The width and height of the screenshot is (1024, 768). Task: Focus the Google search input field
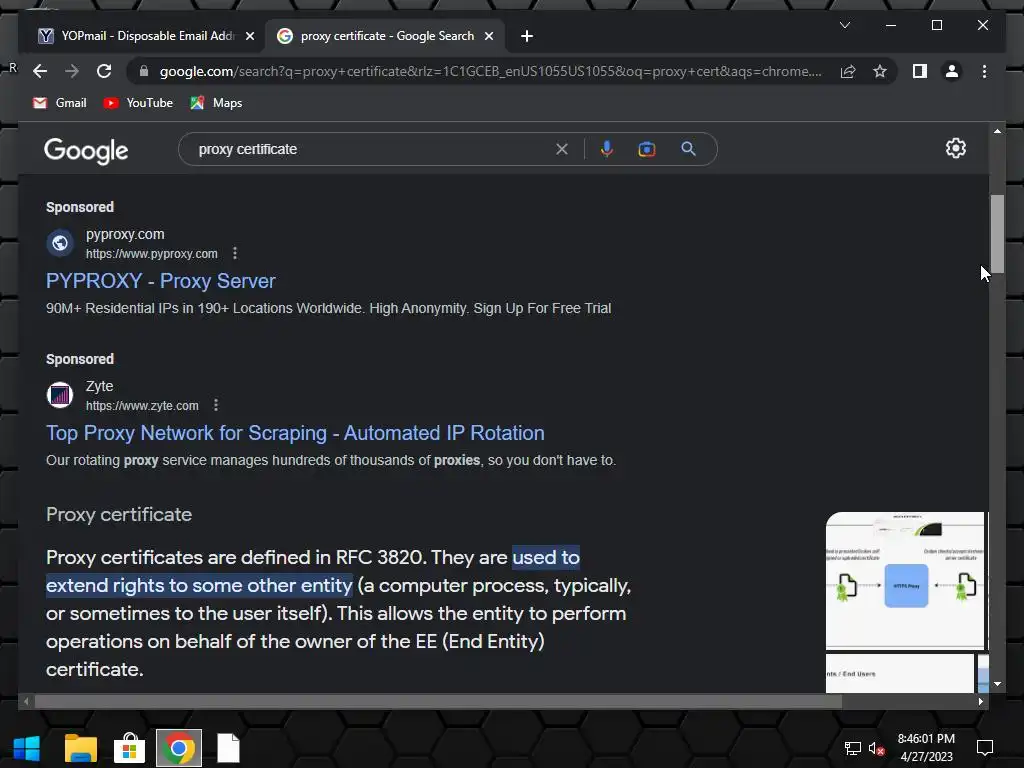372,149
